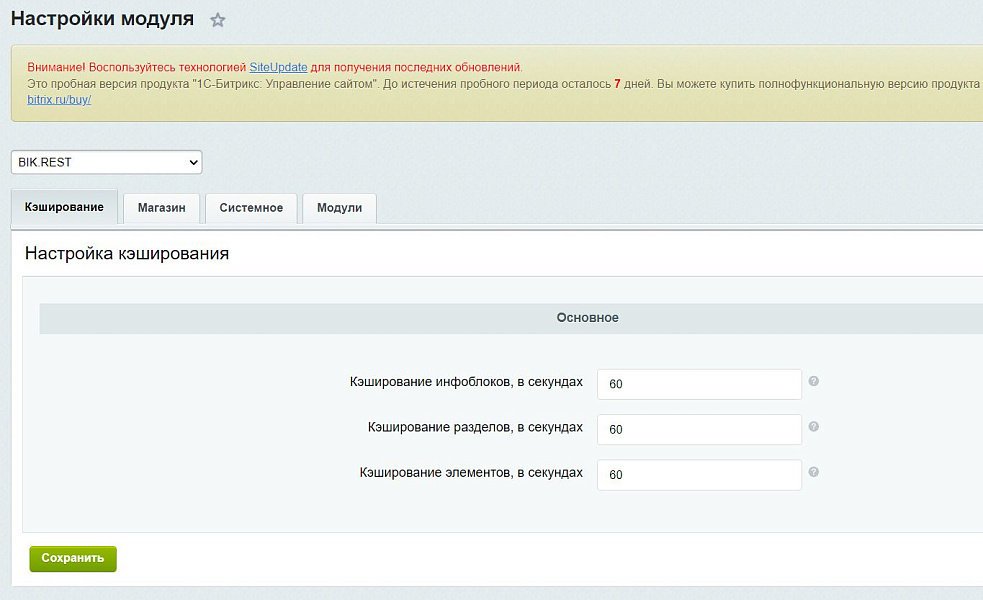The width and height of the screenshot is (983, 600).
Task: Click the Кэширование элементов label text
Action: coord(471,472)
